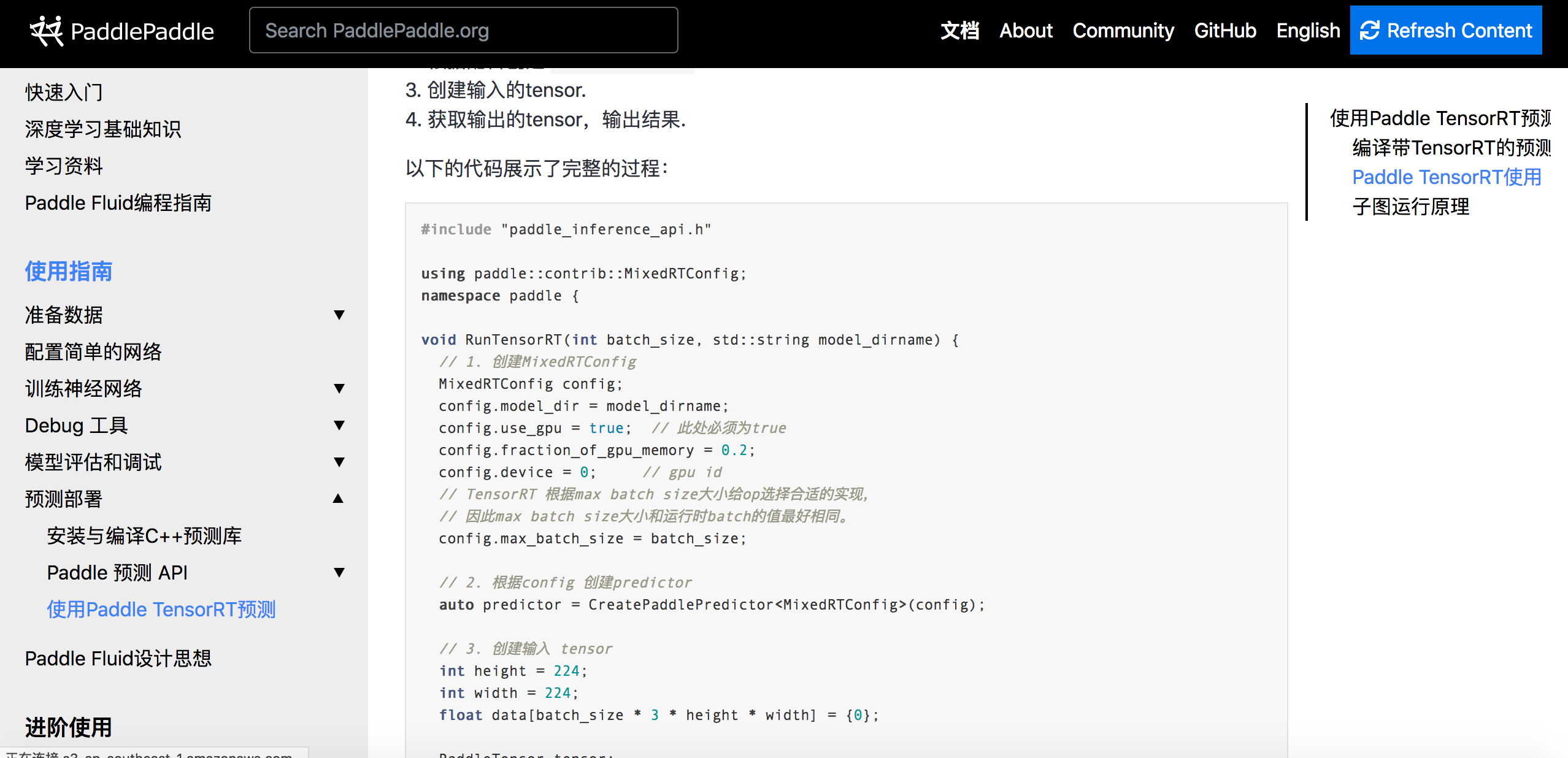Screen dimensions: 1568x758
Task: Collapse the 预测部署 section arrow
Action: pos(338,499)
